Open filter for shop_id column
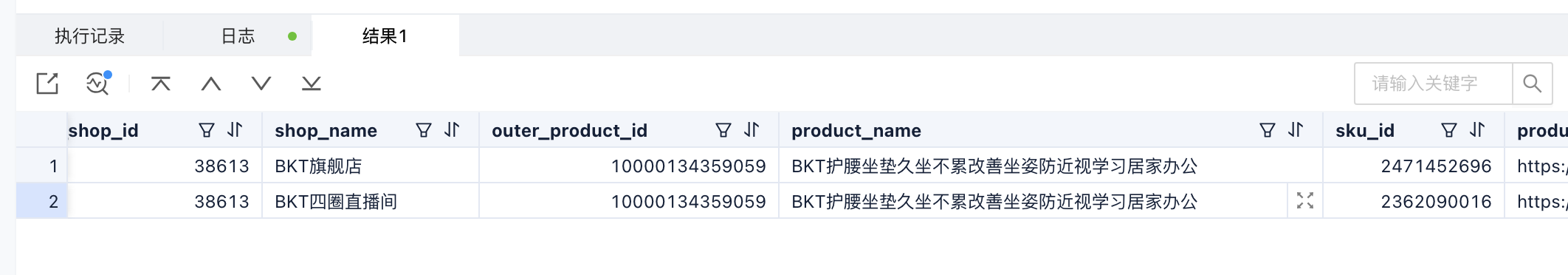Viewport: 1568px width, 275px height. pyautogui.click(x=207, y=131)
